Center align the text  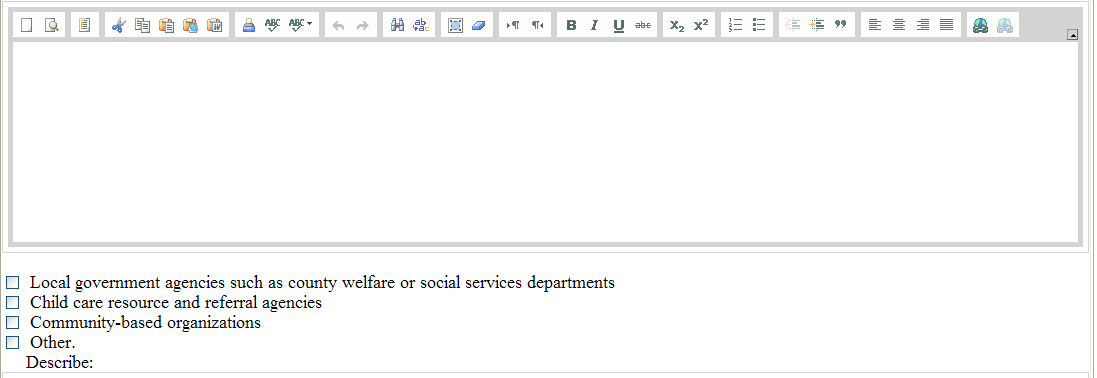(x=898, y=25)
